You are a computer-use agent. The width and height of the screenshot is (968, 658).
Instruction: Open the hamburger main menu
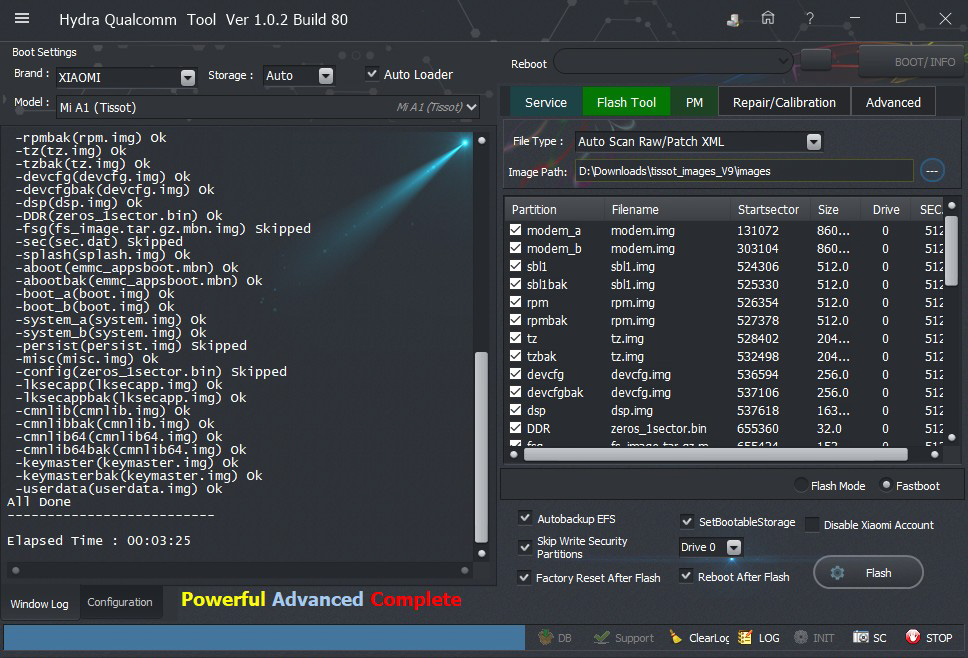(x=22, y=19)
